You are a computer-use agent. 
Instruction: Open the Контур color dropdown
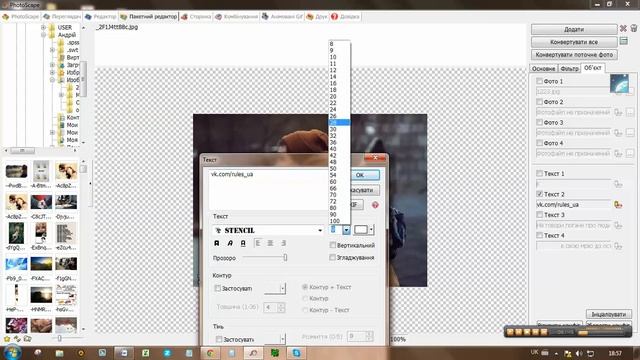tap(282, 289)
